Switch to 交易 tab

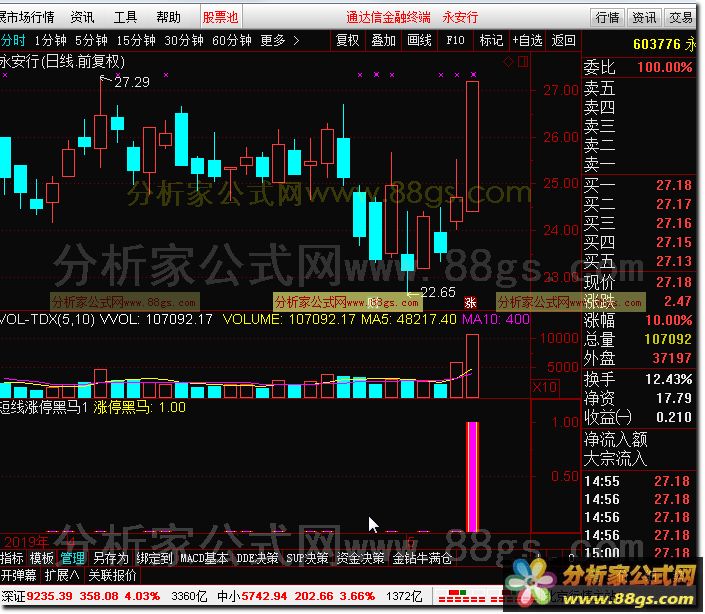pos(680,17)
